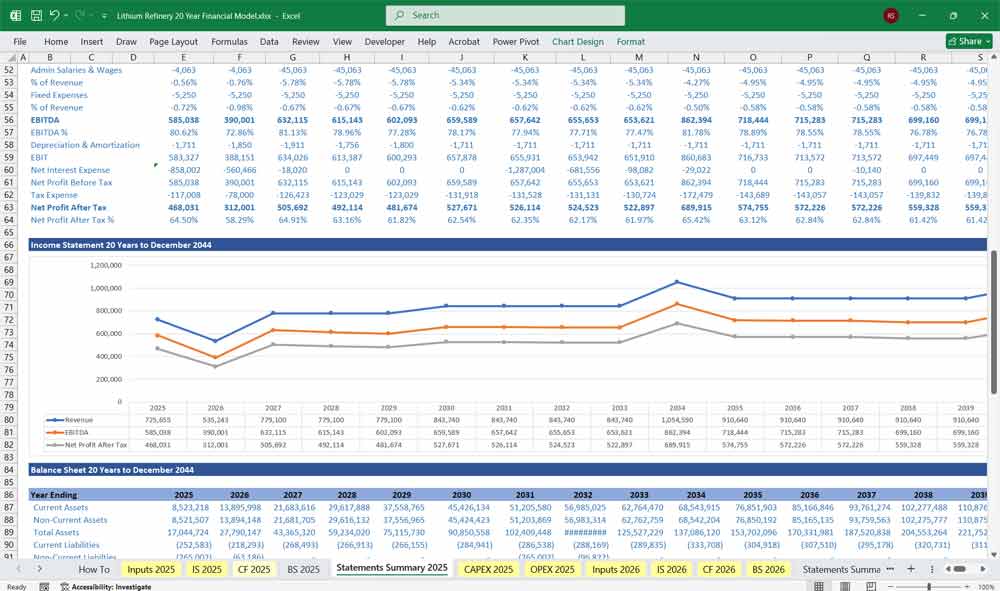
Task: Click the Save icon in Quick Access Toolbar
Action: coord(36,15)
